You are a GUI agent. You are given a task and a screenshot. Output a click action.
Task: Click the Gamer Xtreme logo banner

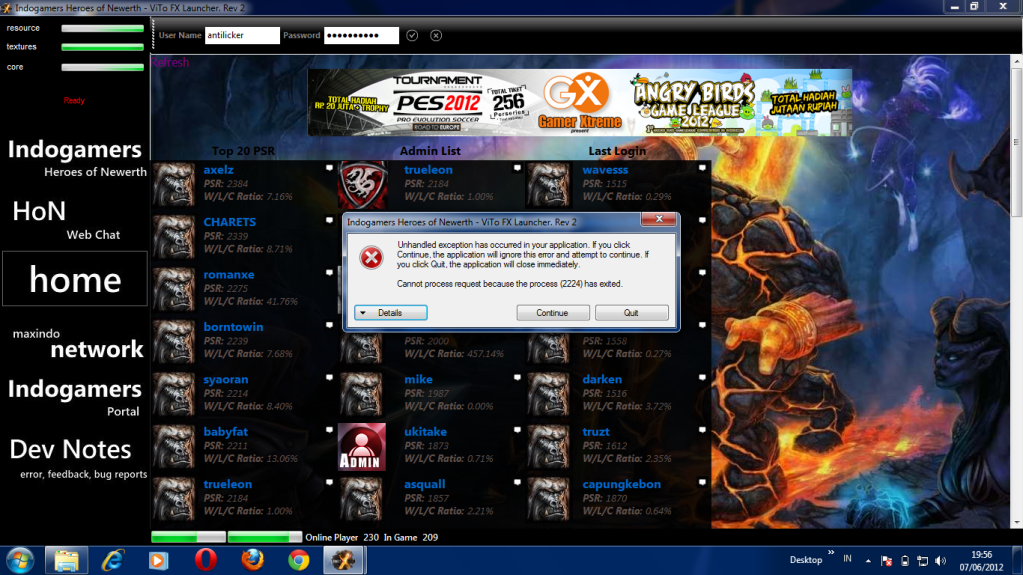coord(579,103)
